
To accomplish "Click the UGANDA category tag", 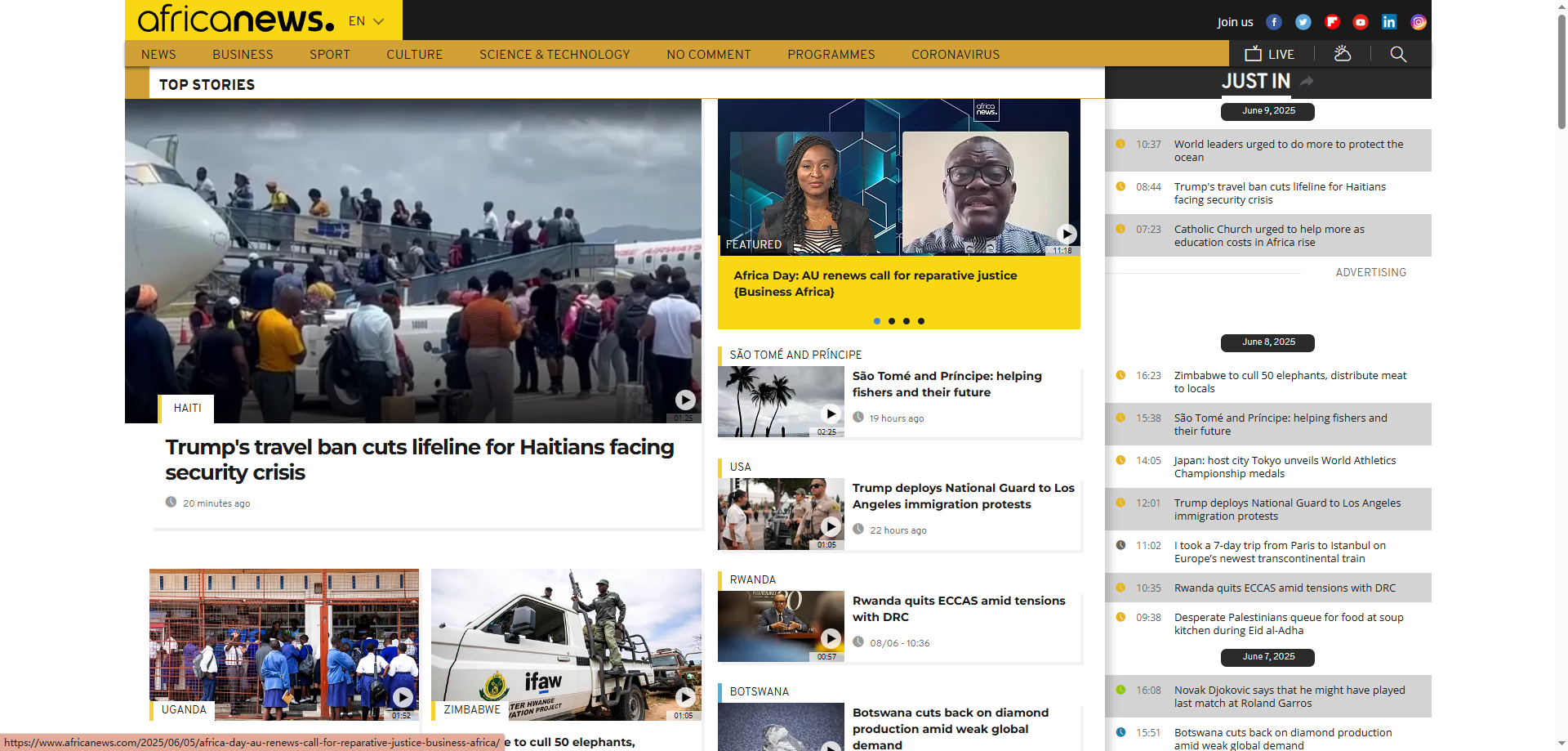I will [184, 709].
